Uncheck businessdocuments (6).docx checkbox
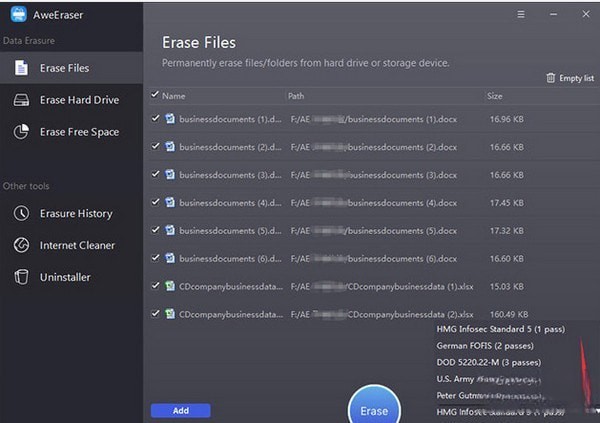Screen dimensions: 600x423 point(155,258)
